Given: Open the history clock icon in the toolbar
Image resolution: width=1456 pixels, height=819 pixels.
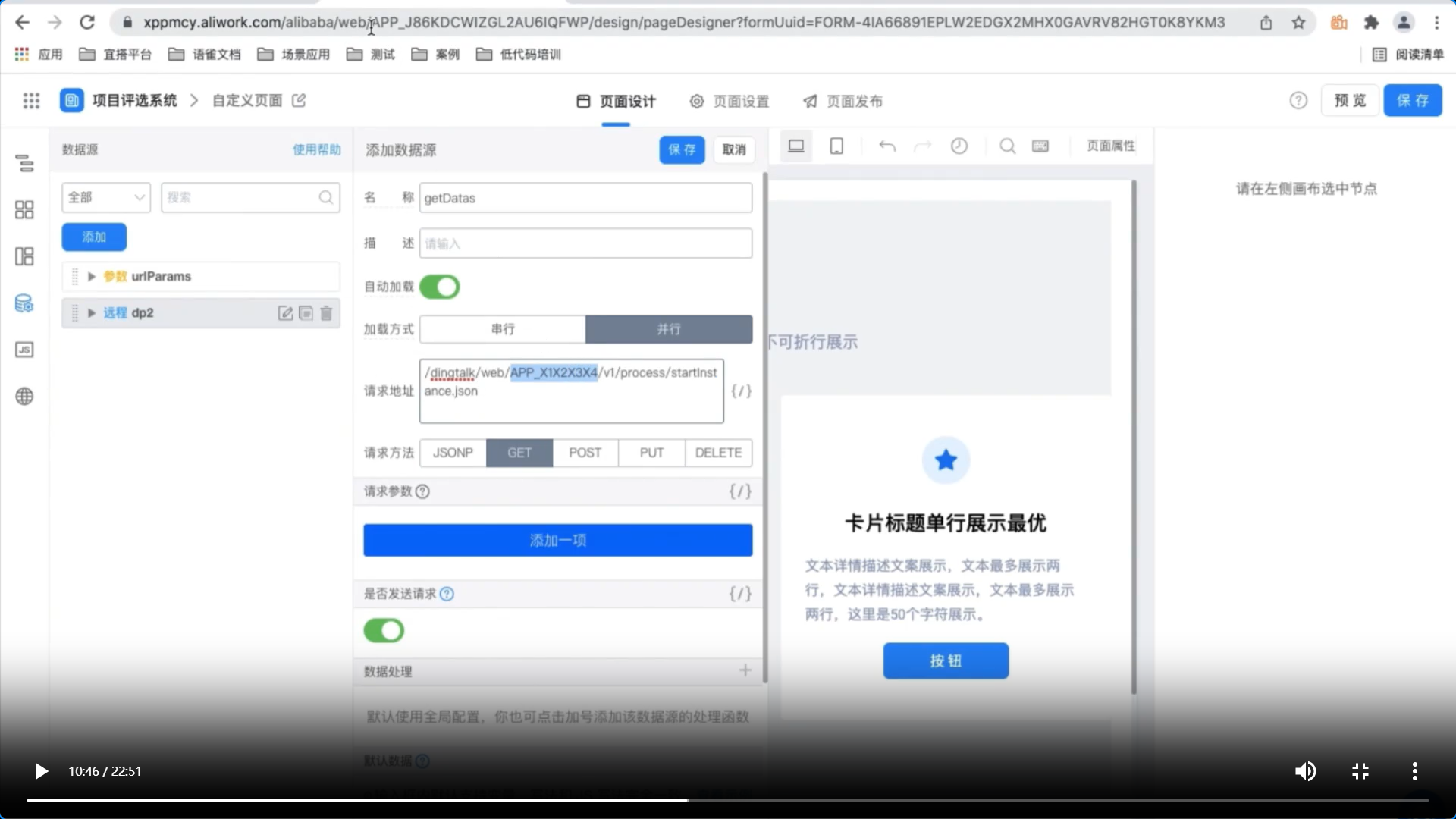Looking at the screenshot, I should [x=959, y=146].
